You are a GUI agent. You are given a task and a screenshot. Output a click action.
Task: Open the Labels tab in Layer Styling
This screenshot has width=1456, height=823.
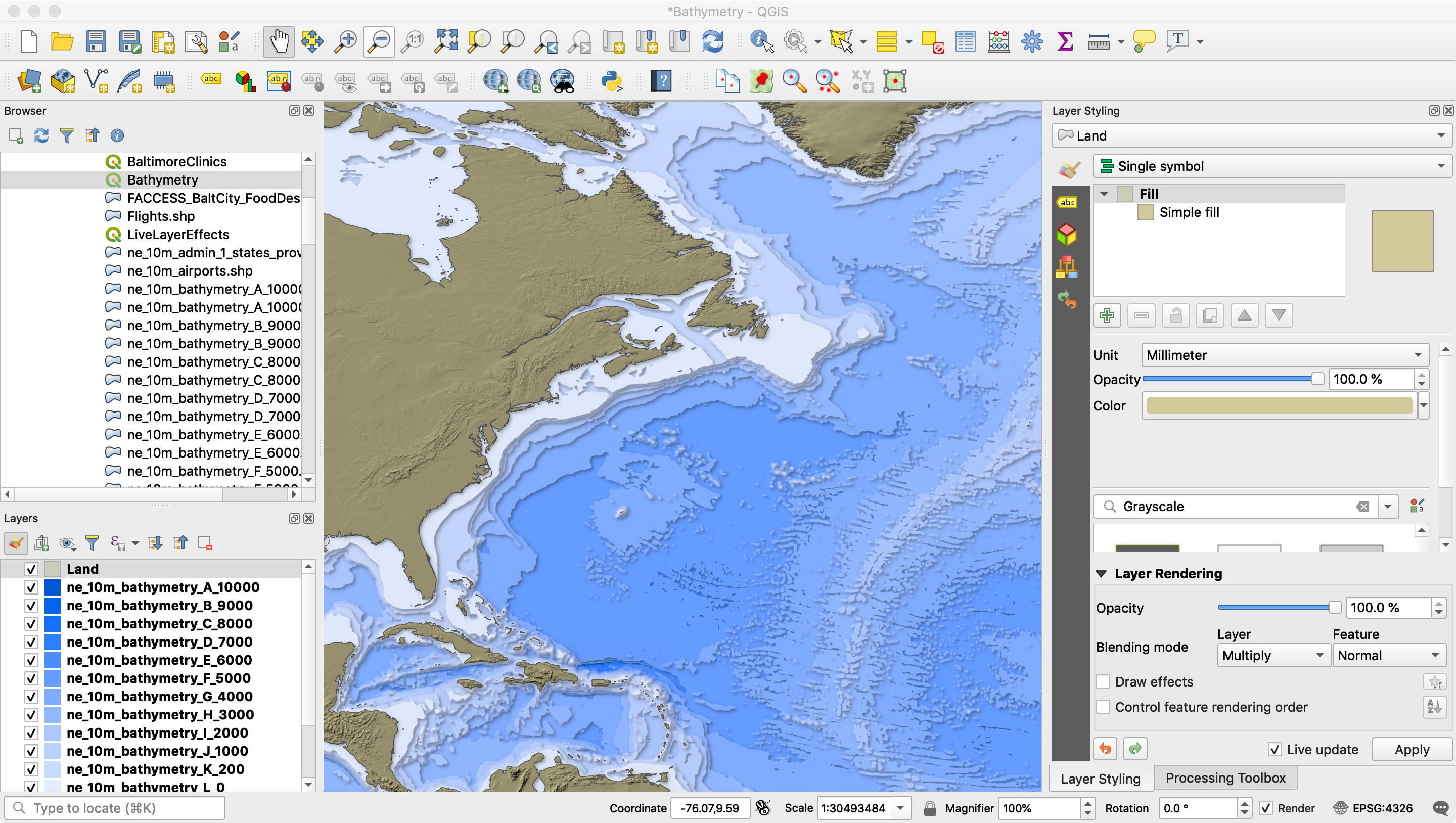click(1067, 202)
